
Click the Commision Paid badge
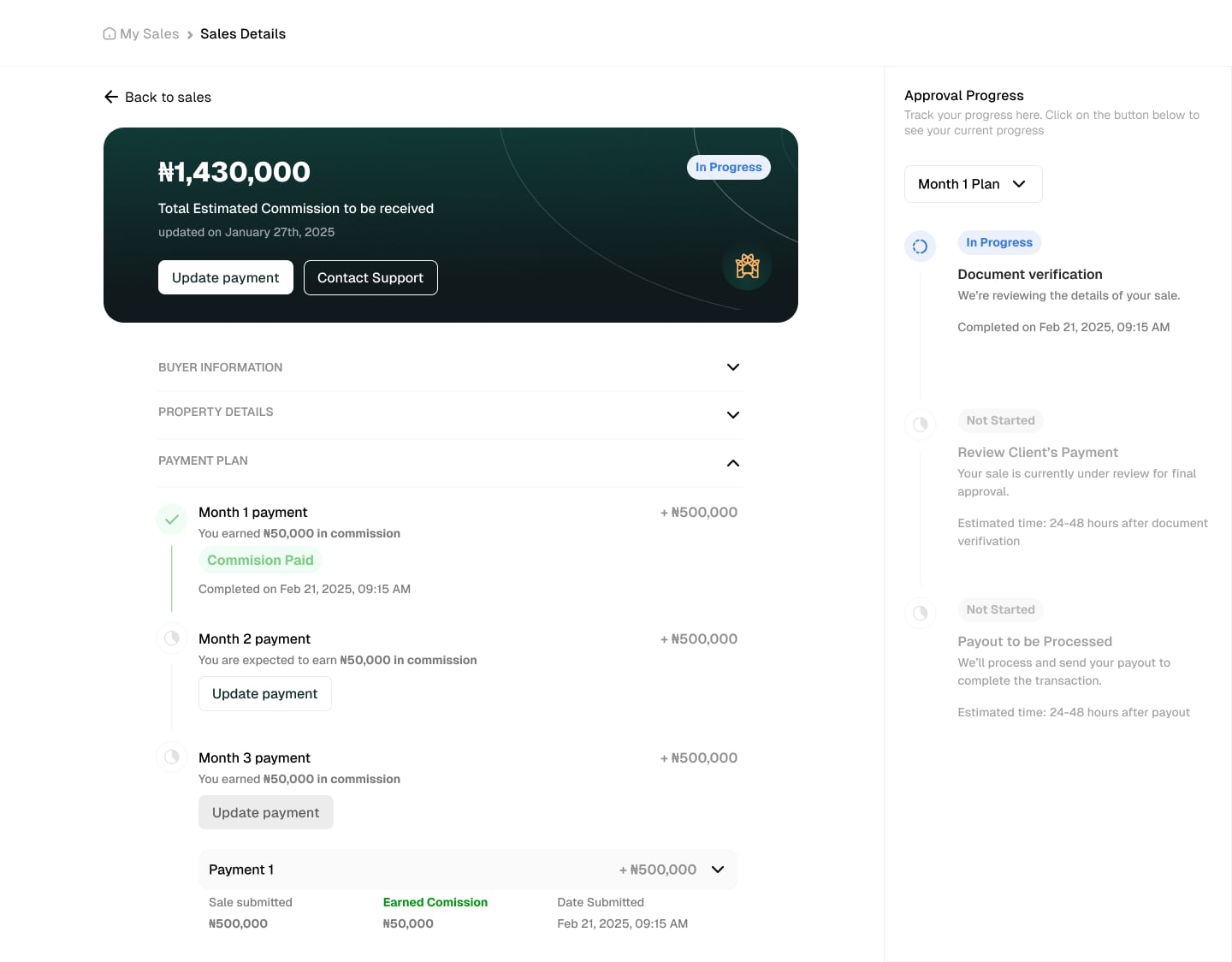pos(260,560)
